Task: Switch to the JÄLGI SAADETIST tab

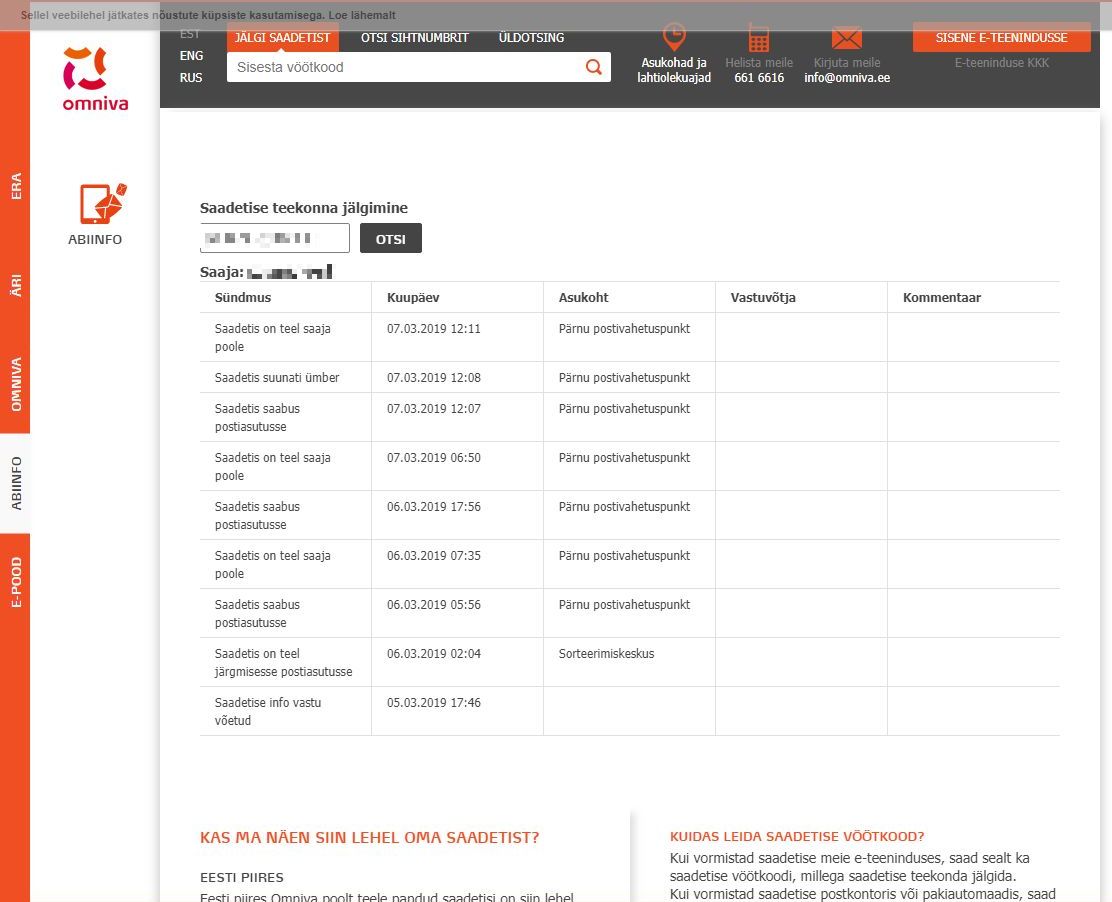Action: coord(282,38)
